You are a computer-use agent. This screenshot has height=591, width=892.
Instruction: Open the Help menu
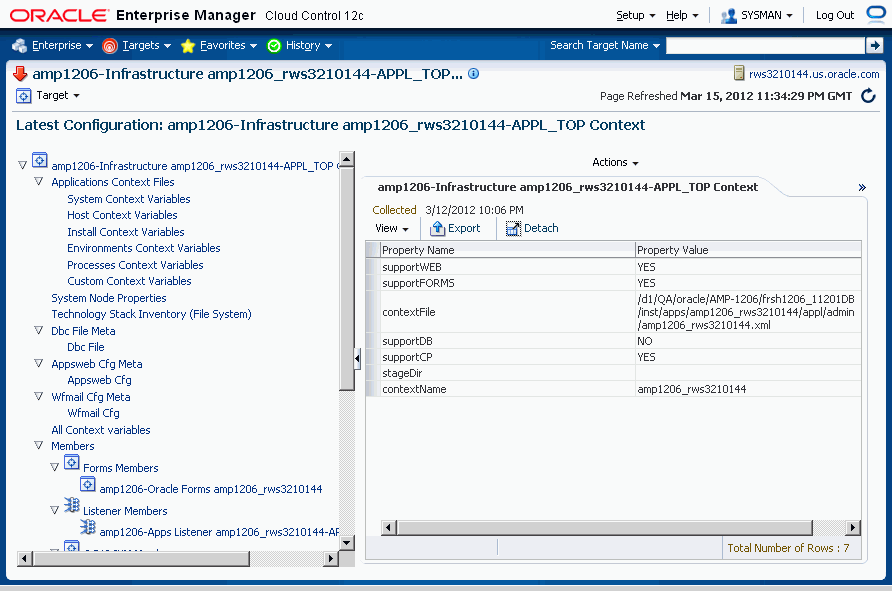tap(682, 15)
